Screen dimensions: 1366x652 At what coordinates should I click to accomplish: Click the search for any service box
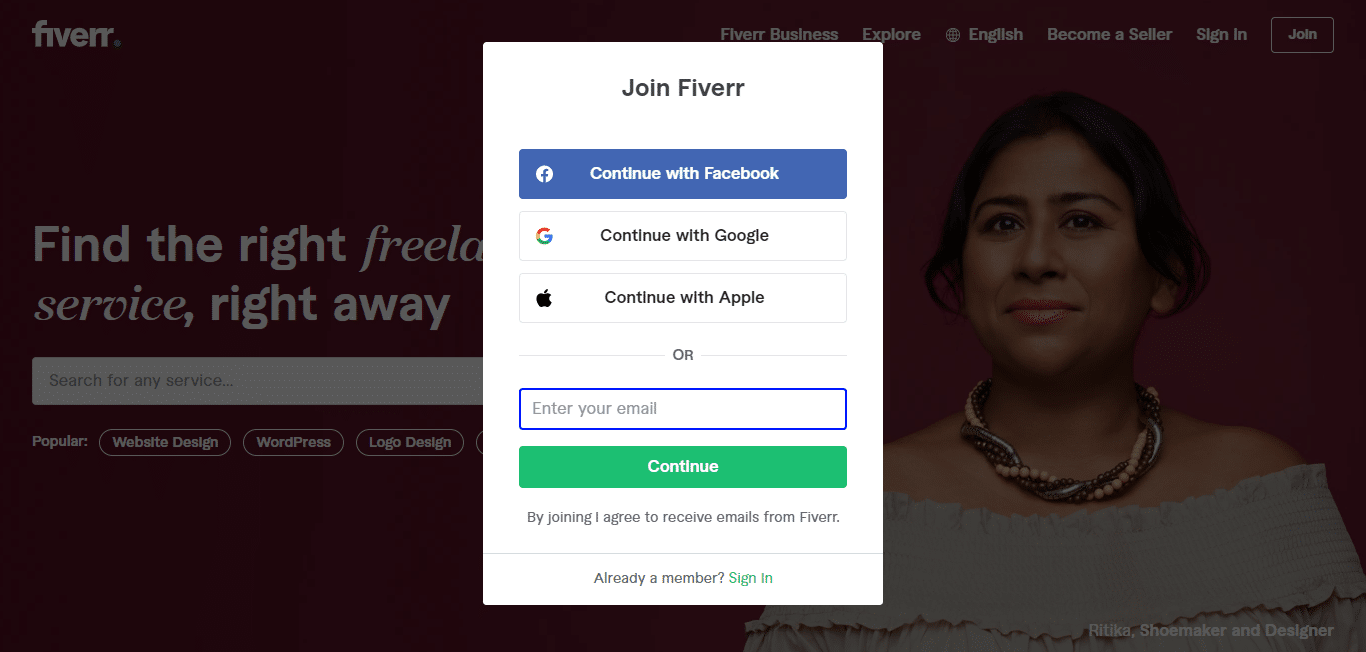[x=258, y=381]
